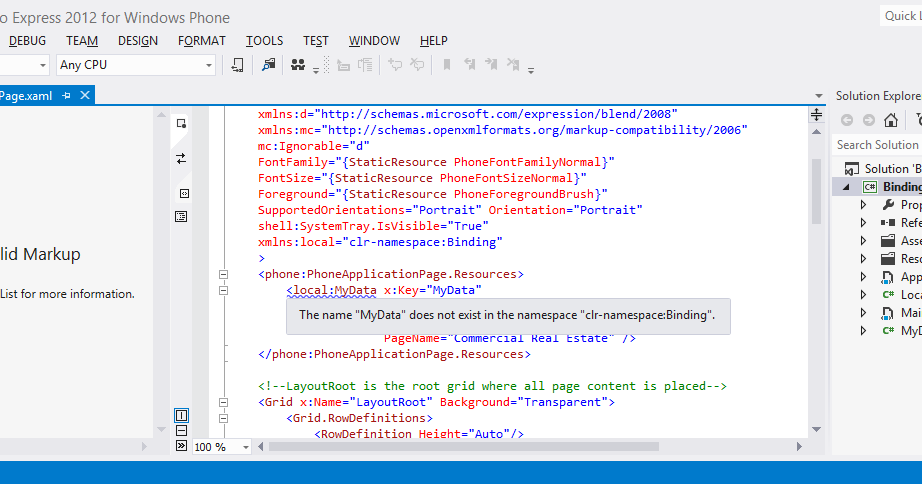Click the Quick Launch search box

pos(901,16)
